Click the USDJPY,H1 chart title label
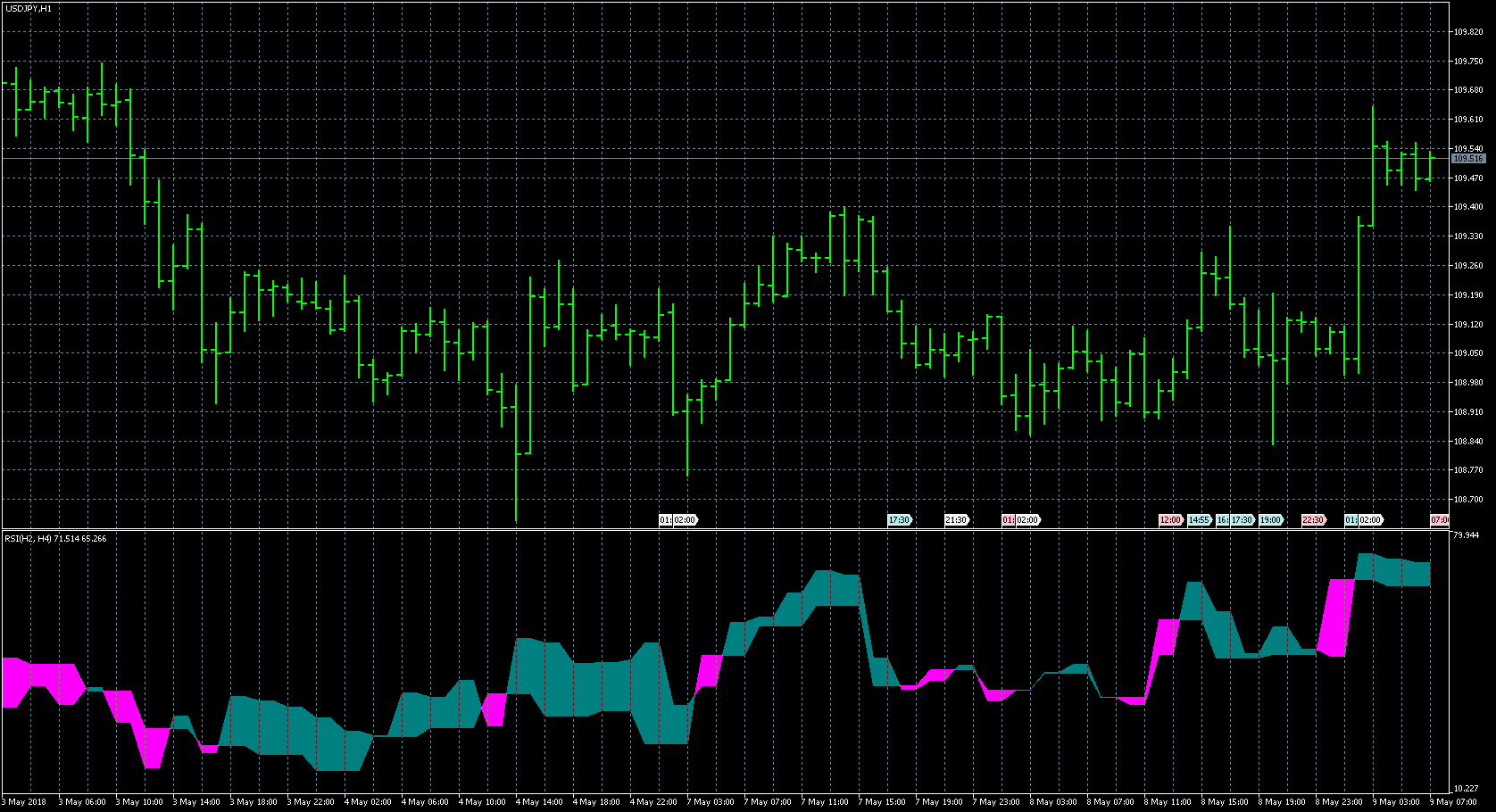This screenshot has width=1496, height=812. (29, 9)
